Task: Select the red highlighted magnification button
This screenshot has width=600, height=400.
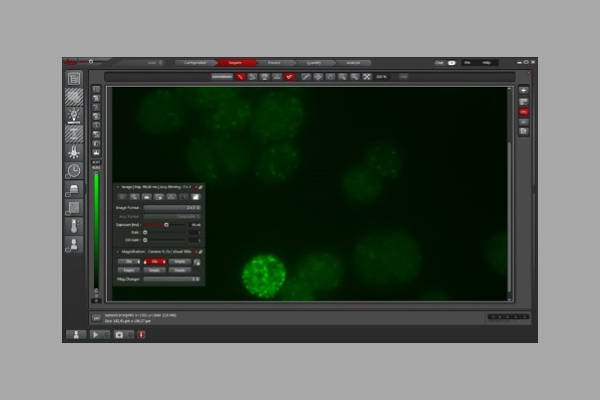Action: pyautogui.click(x=154, y=262)
